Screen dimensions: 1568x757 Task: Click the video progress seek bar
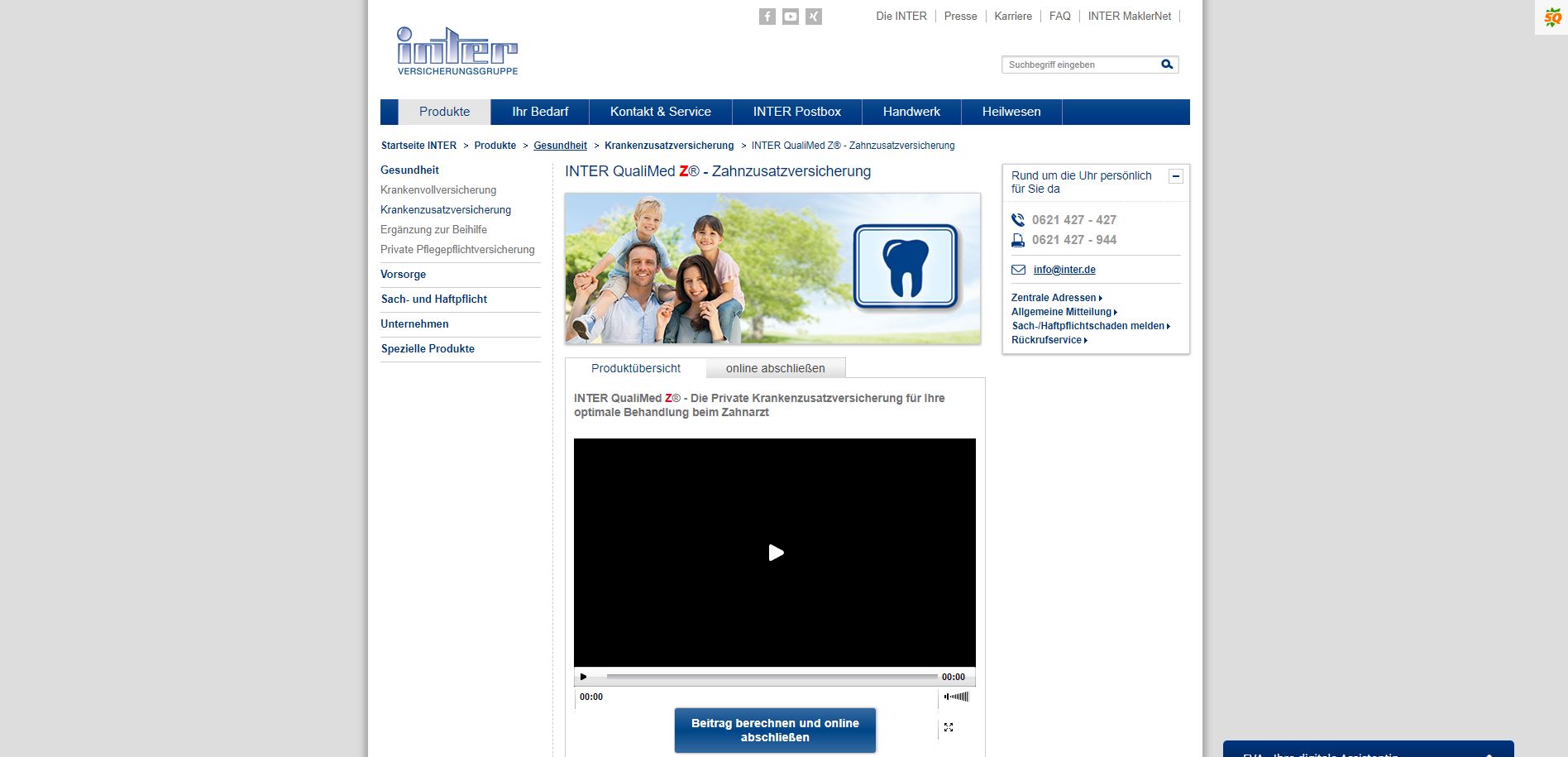[772, 677]
